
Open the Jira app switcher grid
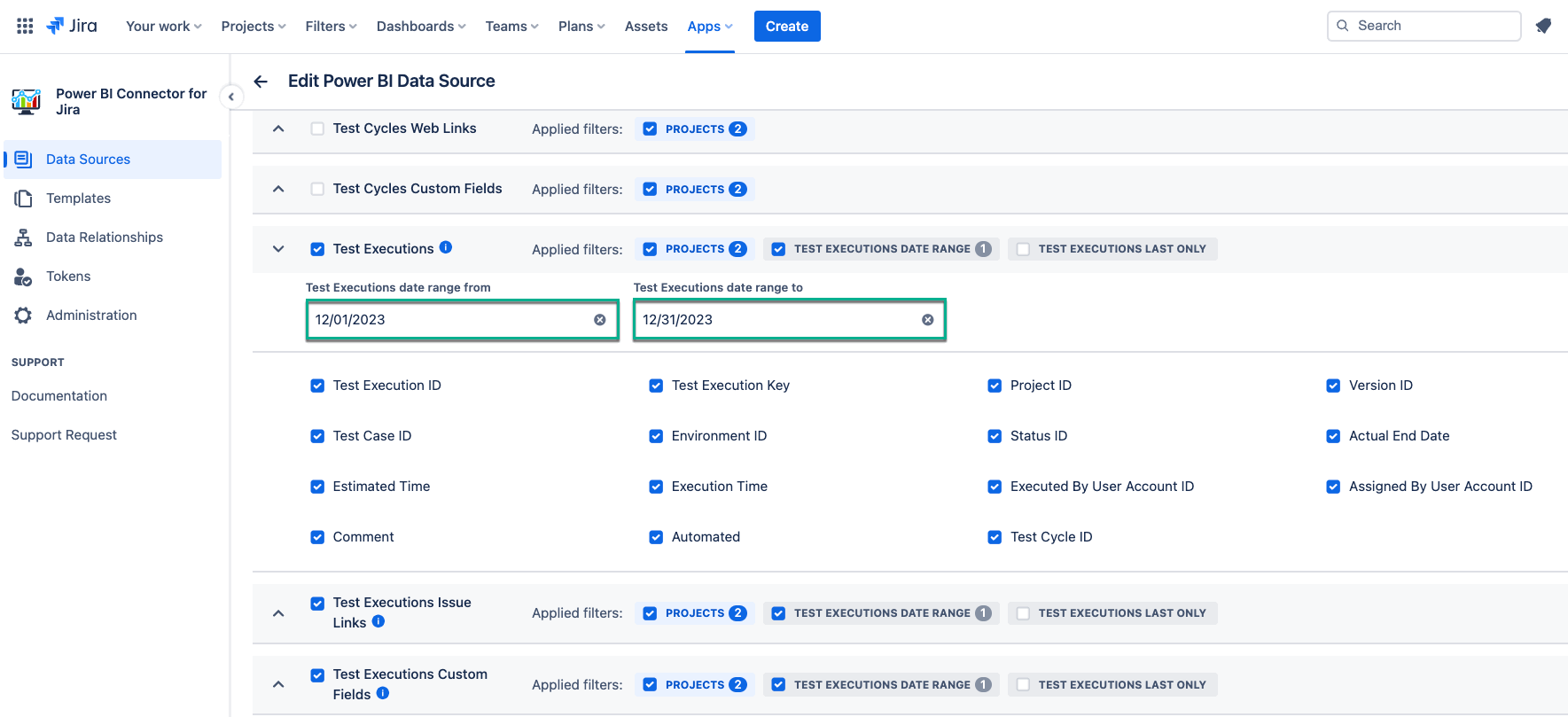coord(25,26)
